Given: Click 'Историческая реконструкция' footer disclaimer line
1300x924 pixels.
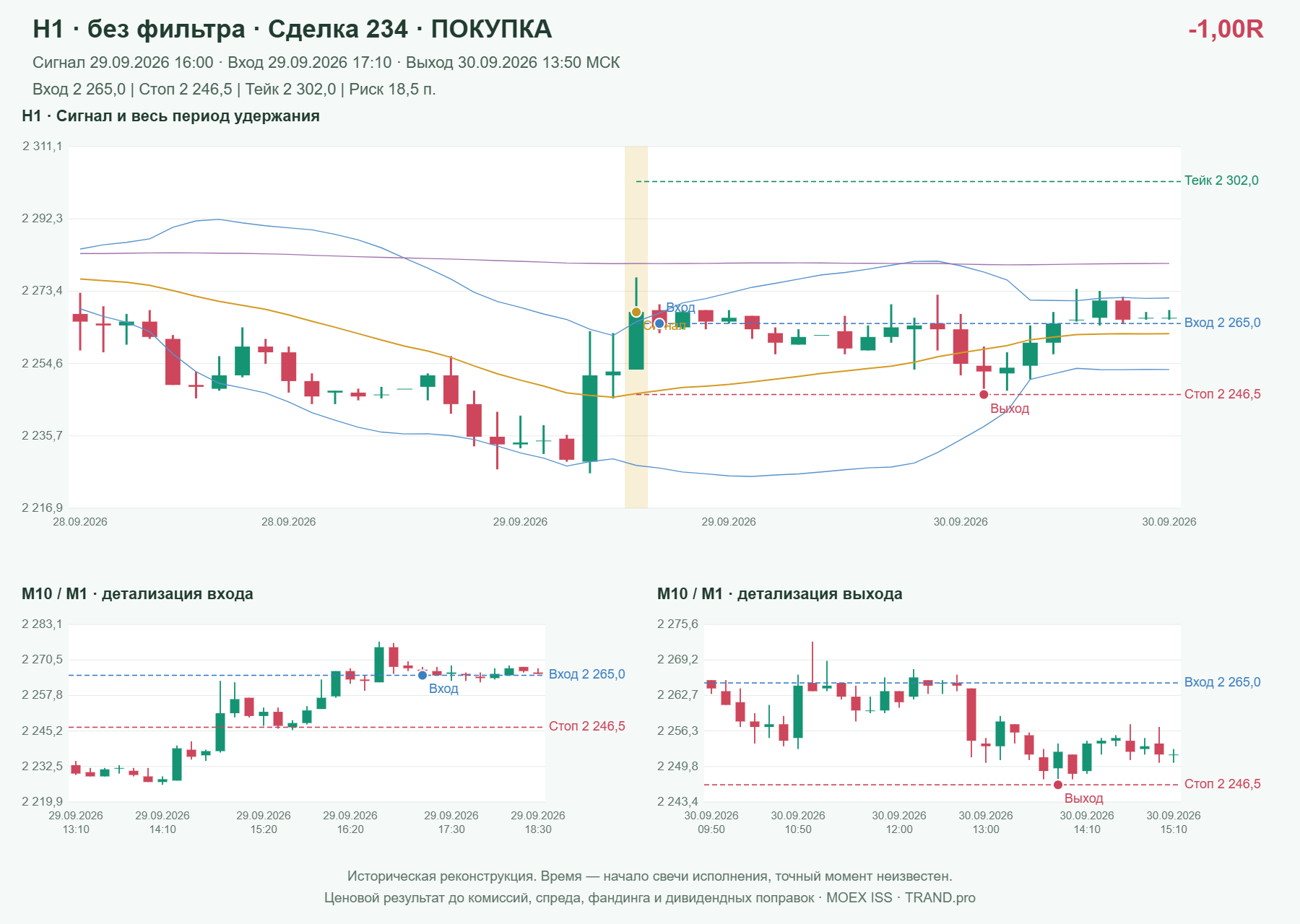Looking at the screenshot, I should 649,876.
